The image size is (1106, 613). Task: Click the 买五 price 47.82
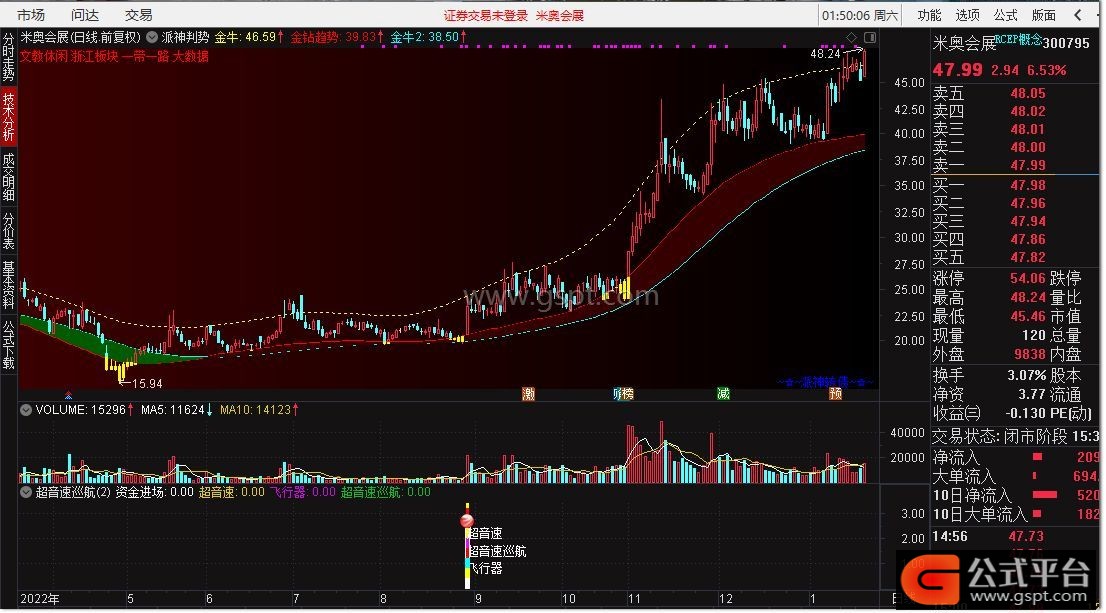coord(1028,257)
